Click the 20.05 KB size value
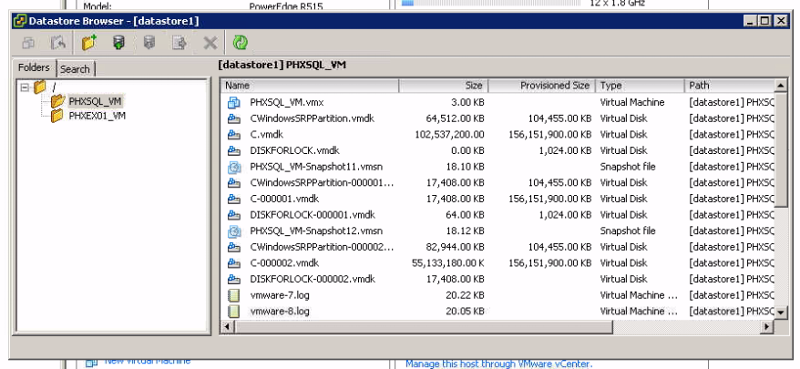 (465, 311)
